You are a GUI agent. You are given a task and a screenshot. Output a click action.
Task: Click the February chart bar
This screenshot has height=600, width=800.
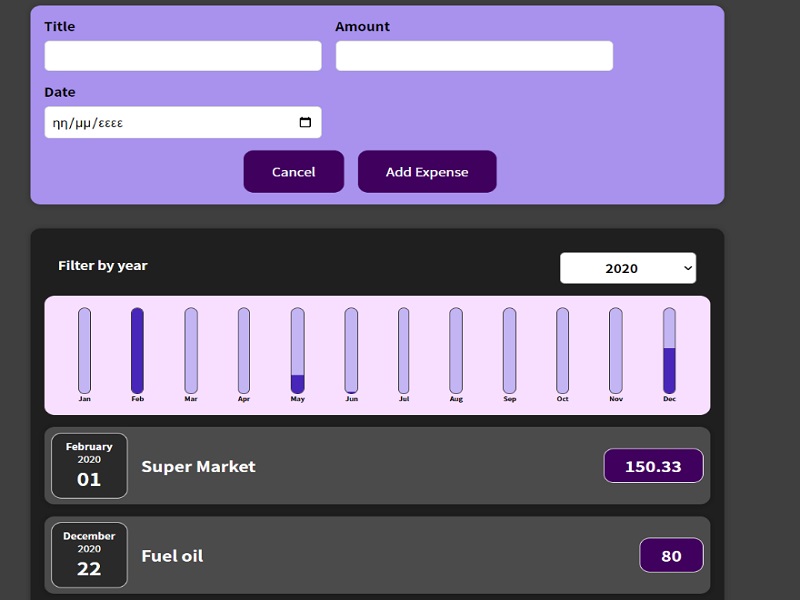click(137, 350)
